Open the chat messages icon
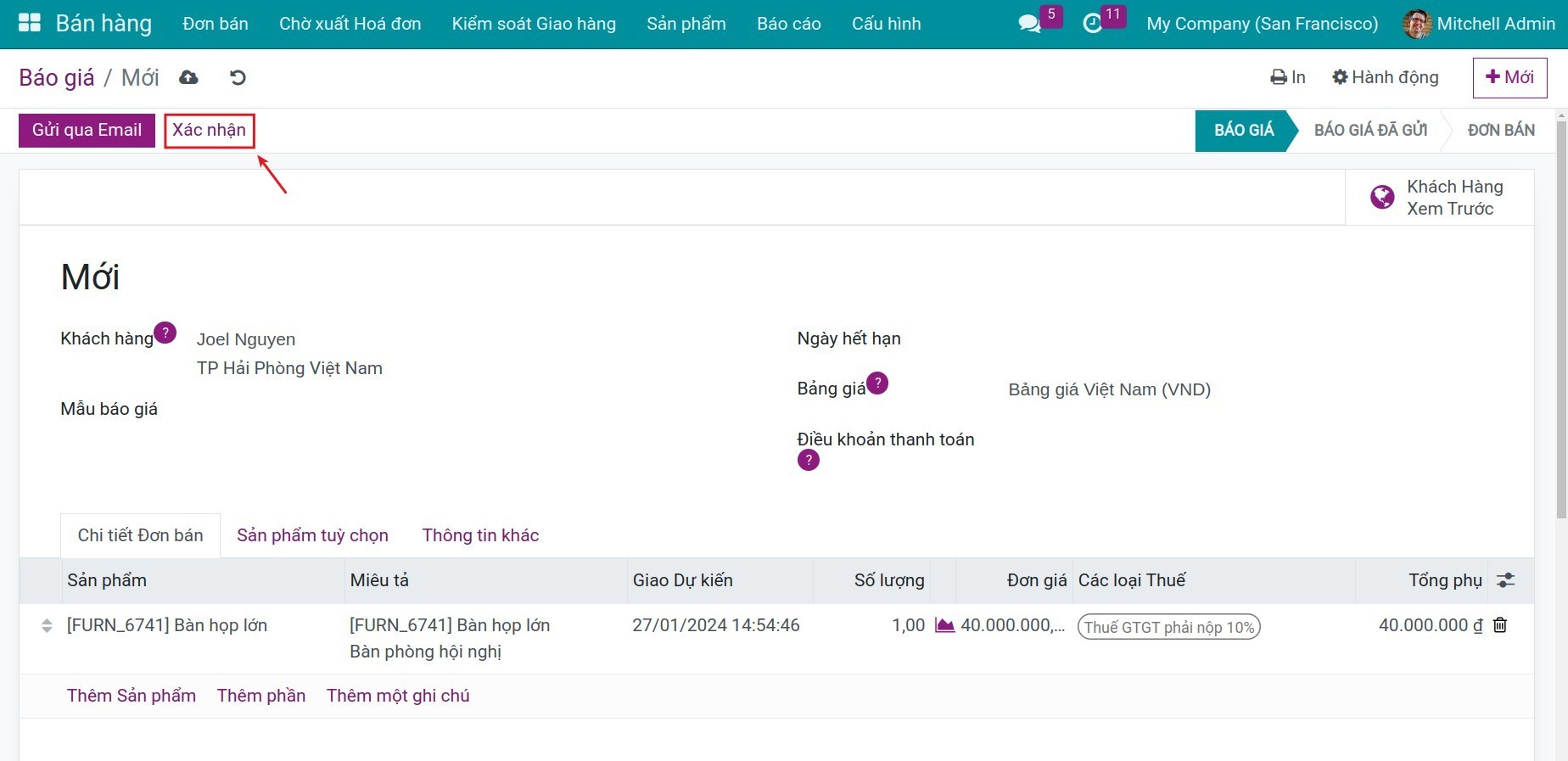Image resolution: width=1568 pixels, height=761 pixels. (x=1029, y=24)
